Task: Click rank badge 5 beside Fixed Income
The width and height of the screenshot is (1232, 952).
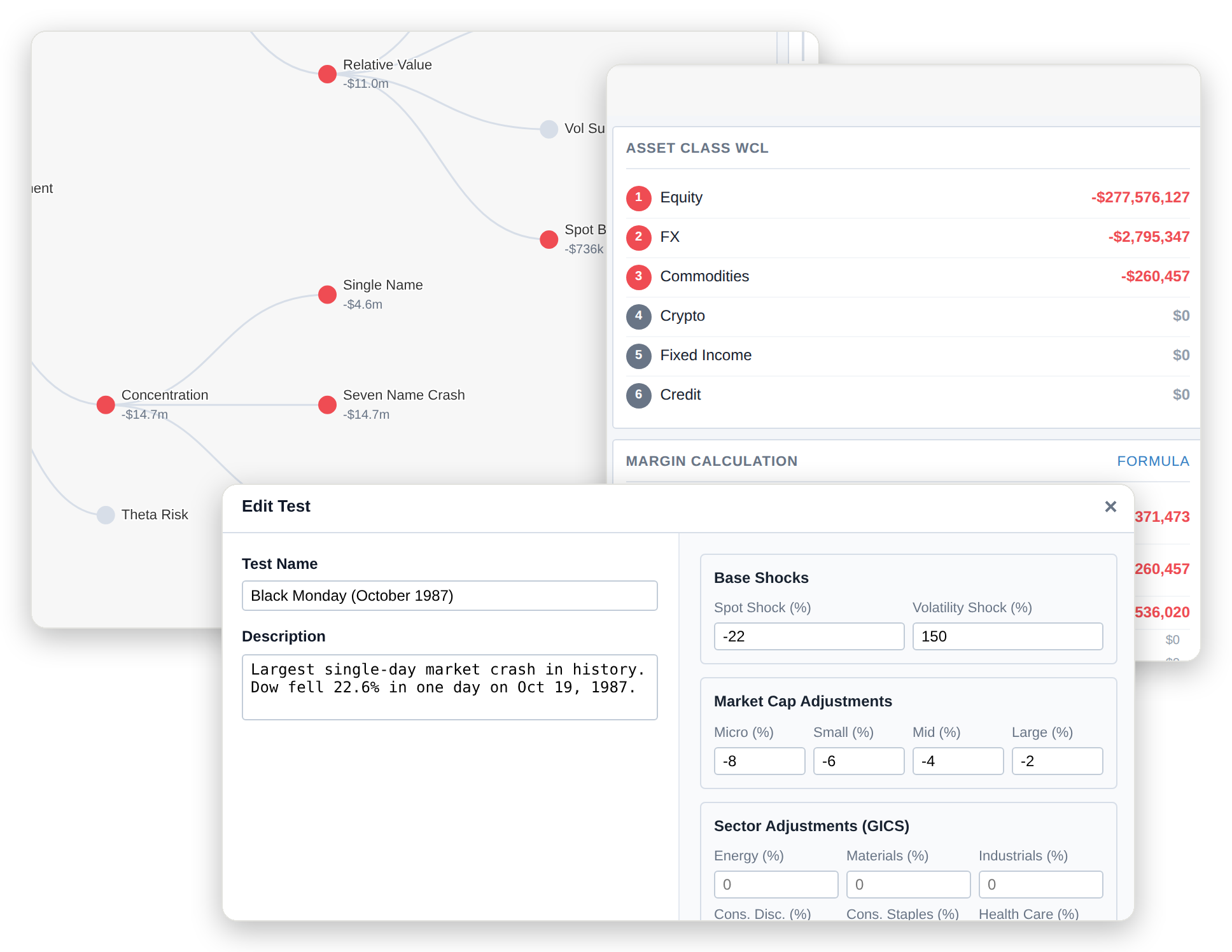Action: pyautogui.click(x=638, y=356)
